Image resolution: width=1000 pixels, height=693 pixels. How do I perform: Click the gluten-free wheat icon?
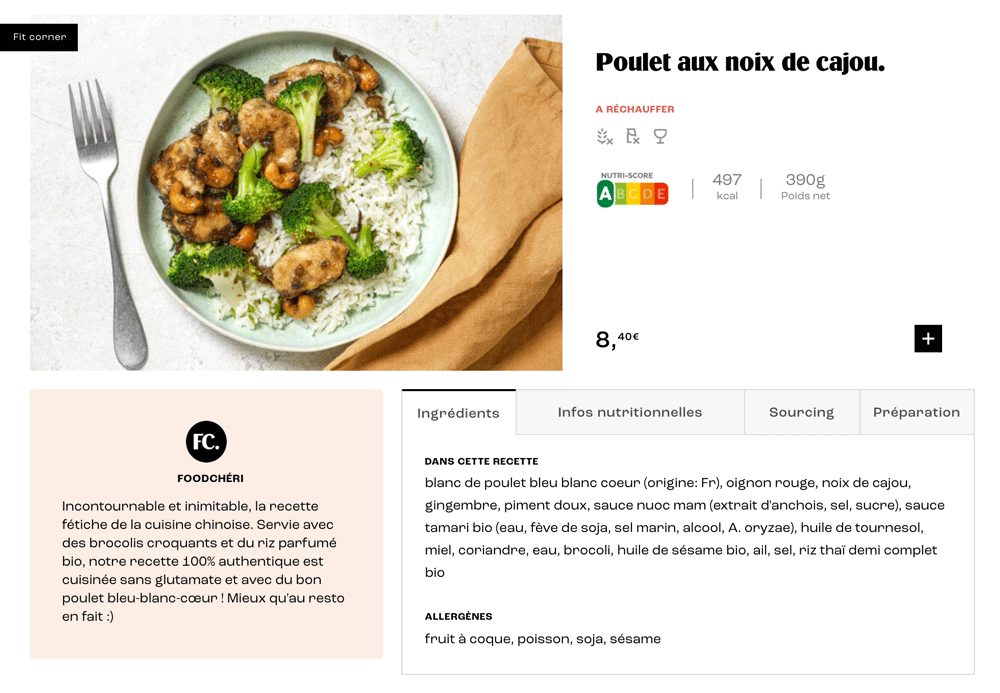coord(604,136)
